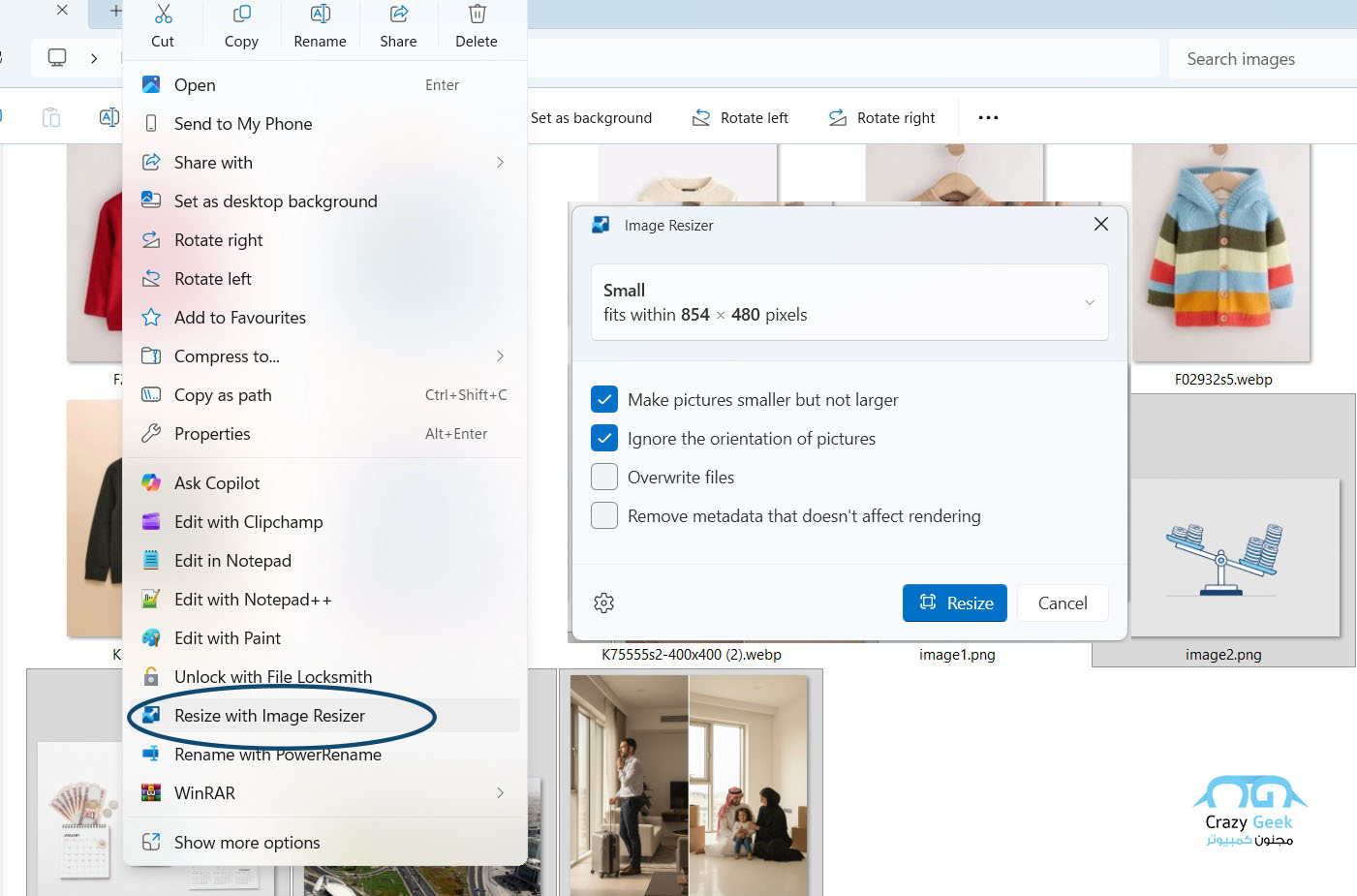Viewport: 1357px width, 896px height.
Task: Select Resize with Image Resizer
Action: coord(269,716)
